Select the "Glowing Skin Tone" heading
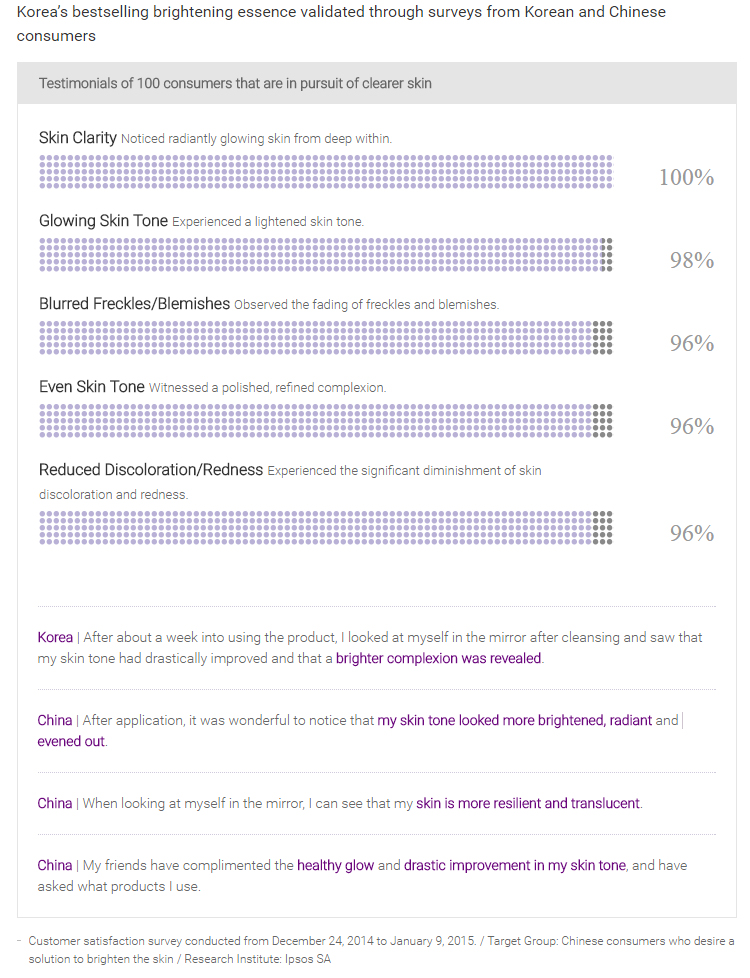The width and height of the screenshot is (750, 978). [x=103, y=221]
